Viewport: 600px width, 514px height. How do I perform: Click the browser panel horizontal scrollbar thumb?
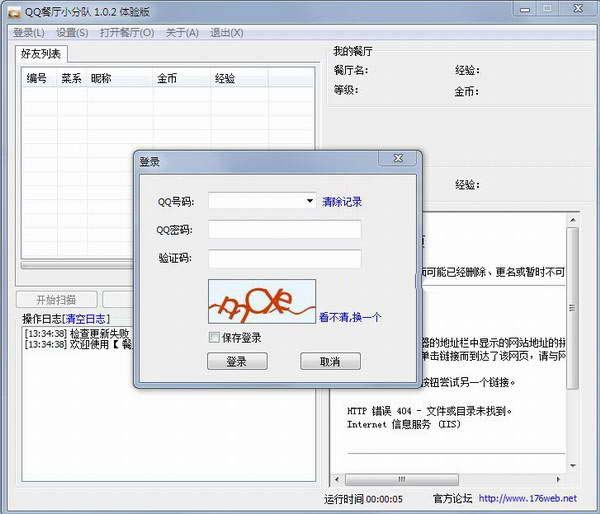tap(401, 479)
